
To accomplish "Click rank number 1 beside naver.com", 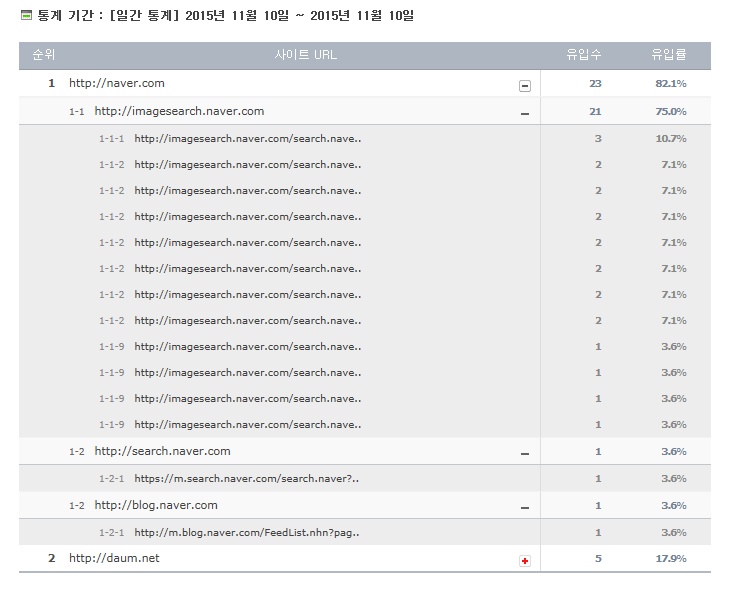I will pyautogui.click(x=52, y=83).
